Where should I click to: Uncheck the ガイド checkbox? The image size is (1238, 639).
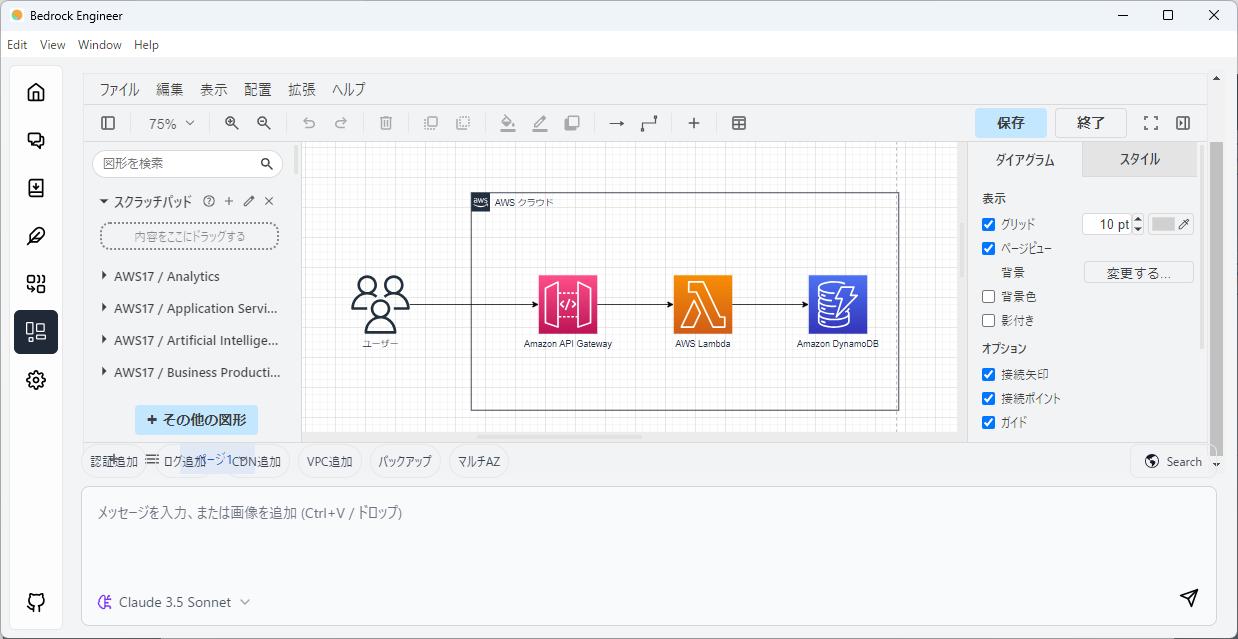(989, 423)
